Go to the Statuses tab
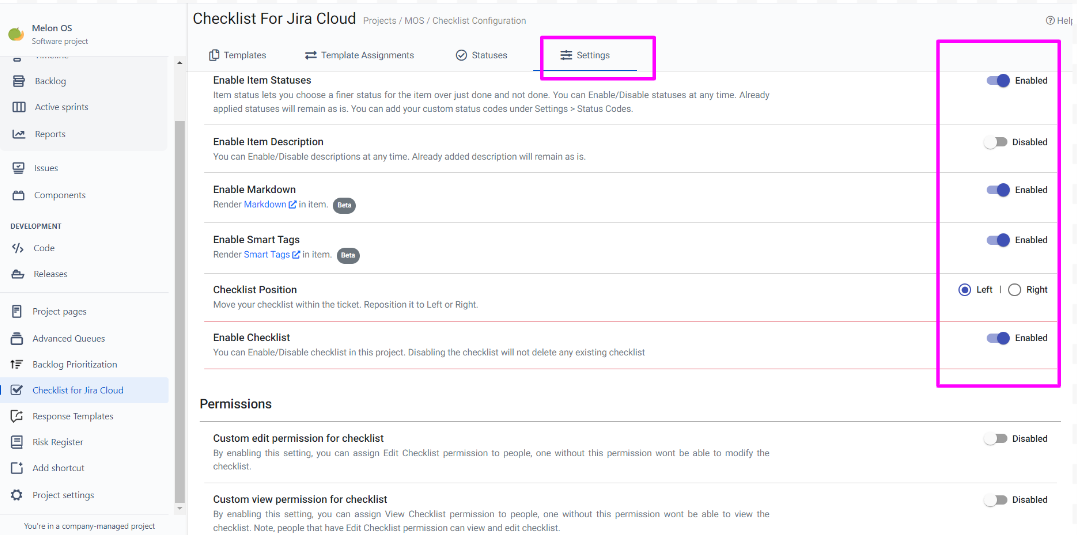The width and height of the screenshot is (1077, 535). click(481, 55)
